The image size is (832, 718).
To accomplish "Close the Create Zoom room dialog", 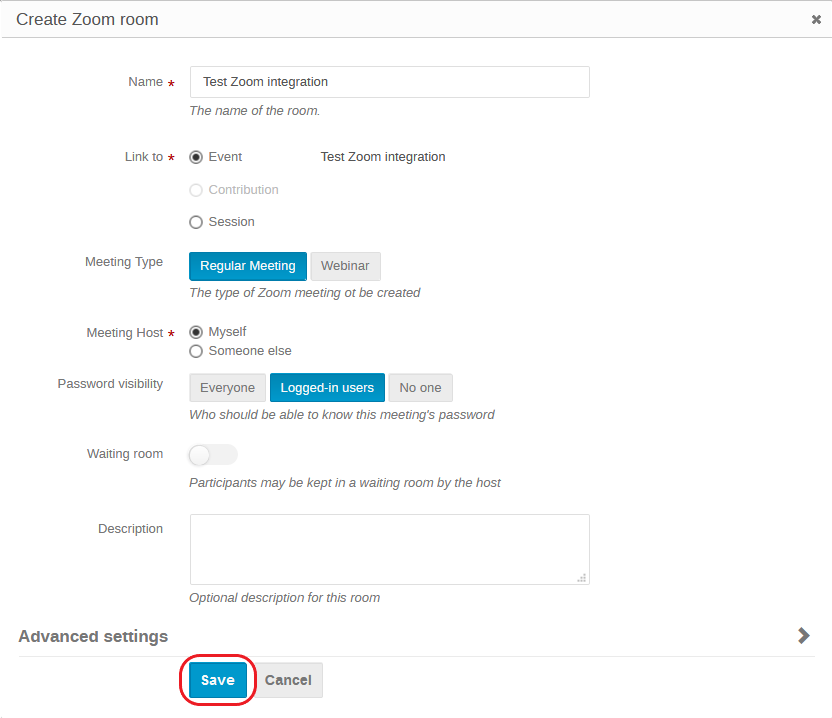I will pos(816,20).
